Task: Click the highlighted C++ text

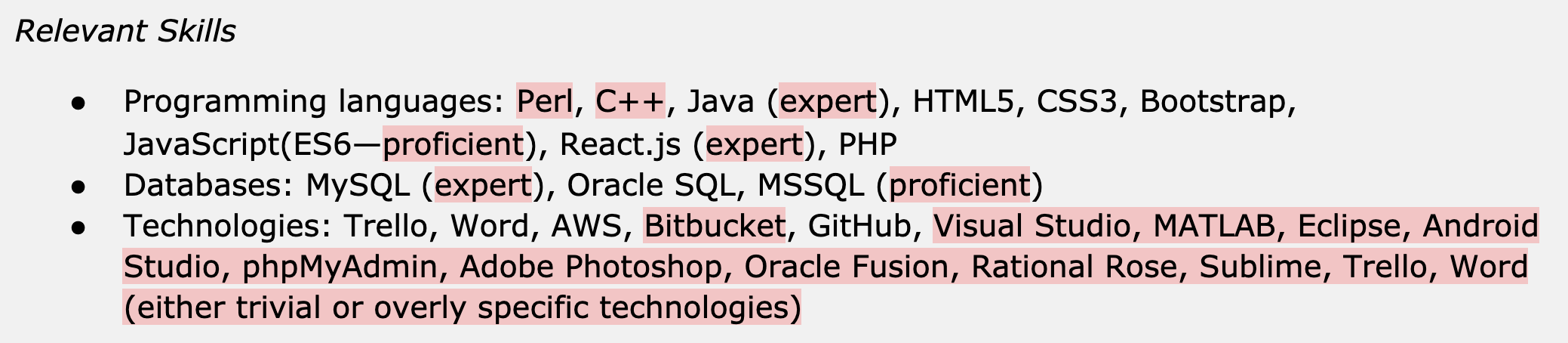Action: [630, 100]
